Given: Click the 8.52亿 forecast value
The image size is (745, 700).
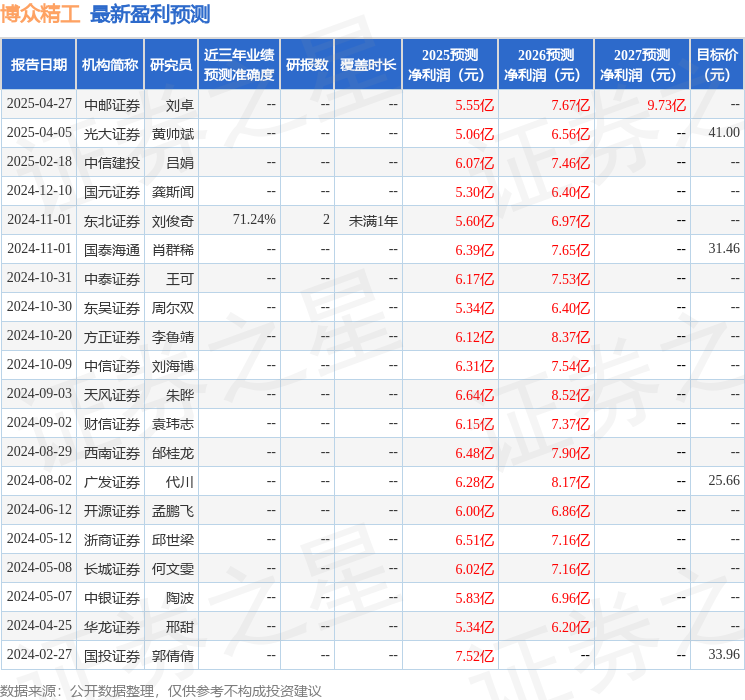Looking at the screenshot, I should pos(570,395).
